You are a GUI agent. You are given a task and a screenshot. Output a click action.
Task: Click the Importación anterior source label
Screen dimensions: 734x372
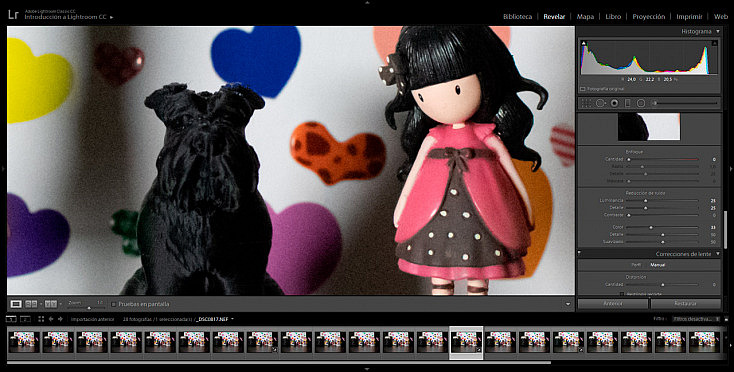92,320
